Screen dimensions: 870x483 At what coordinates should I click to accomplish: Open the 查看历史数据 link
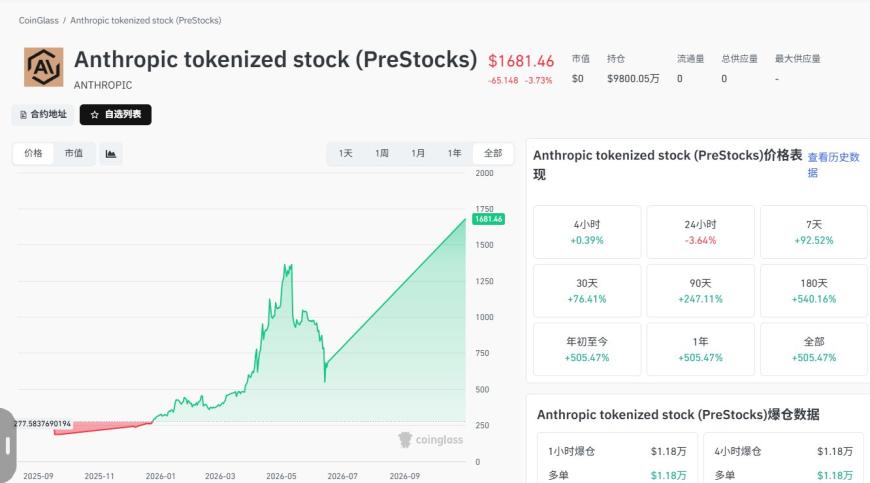833,165
